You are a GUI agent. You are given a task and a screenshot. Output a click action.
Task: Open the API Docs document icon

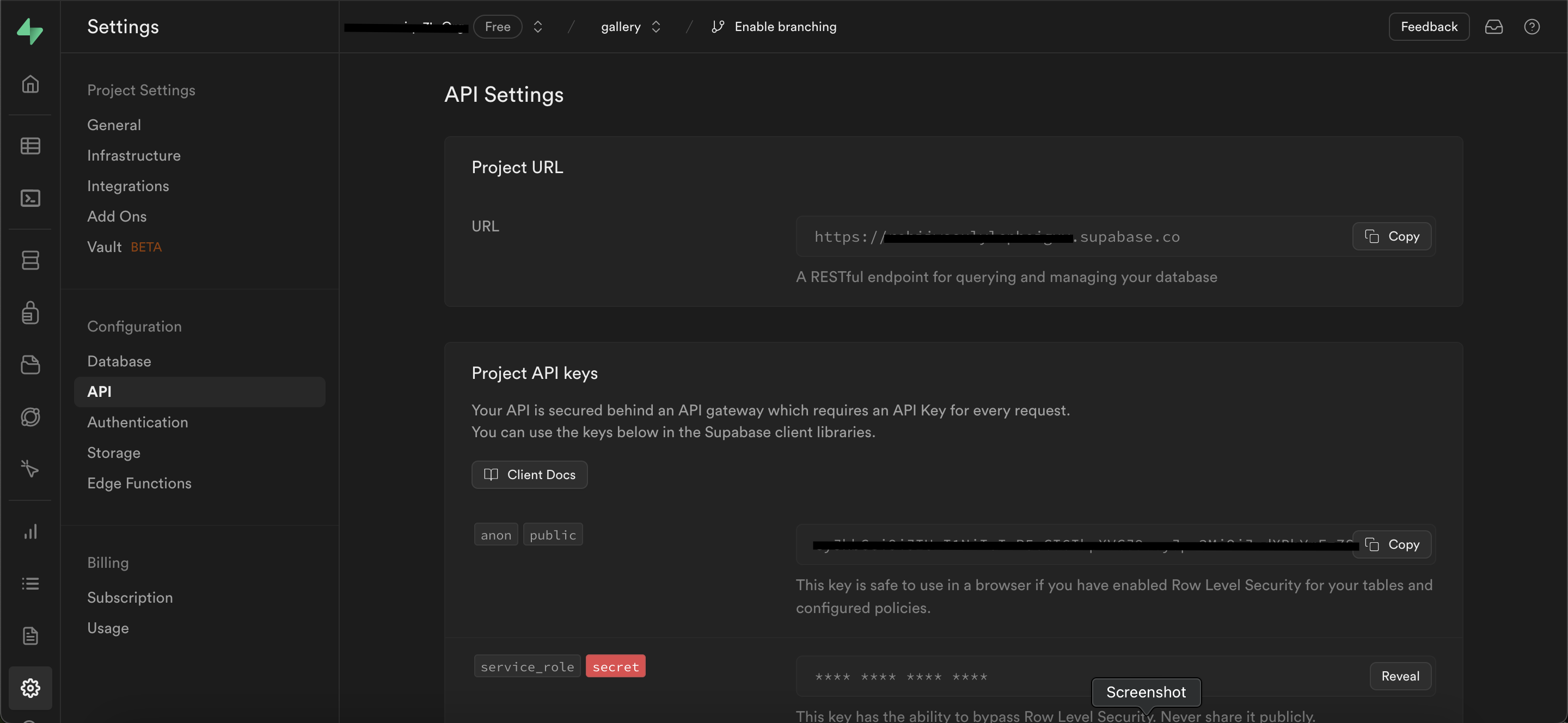coord(30,635)
